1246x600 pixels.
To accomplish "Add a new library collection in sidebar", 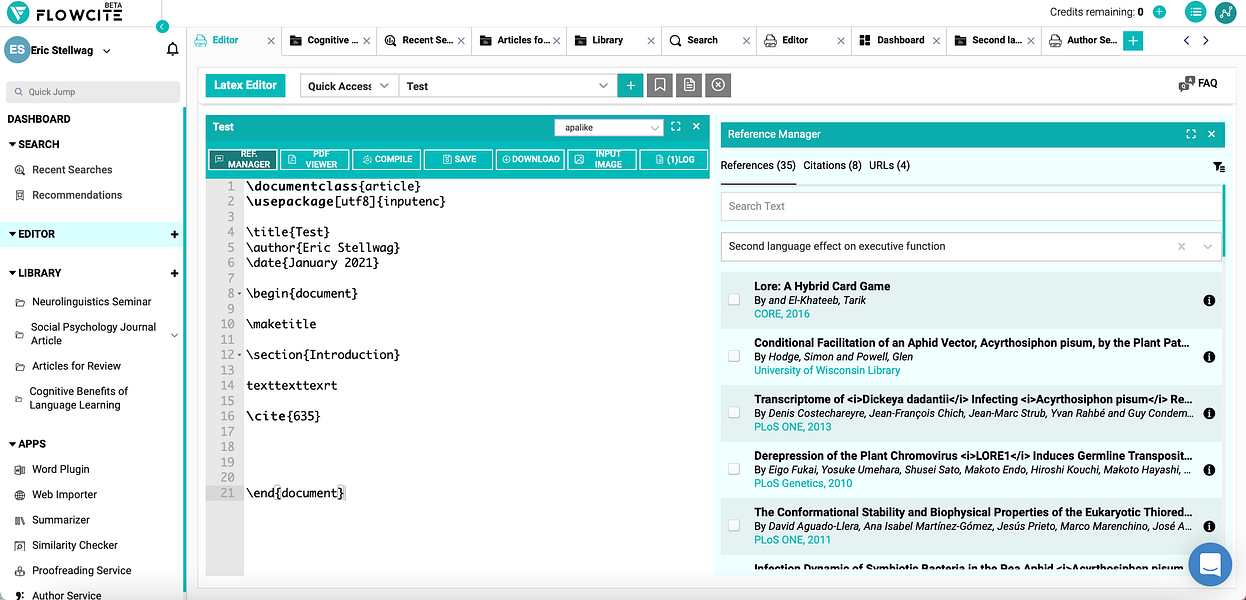I will pyautogui.click(x=175, y=273).
